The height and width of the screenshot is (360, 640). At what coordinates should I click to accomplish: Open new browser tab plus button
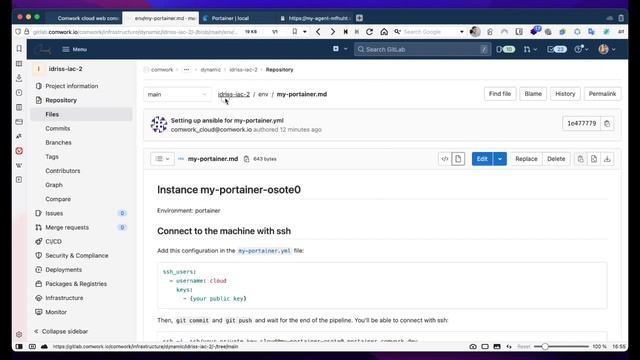click(359, 18)
